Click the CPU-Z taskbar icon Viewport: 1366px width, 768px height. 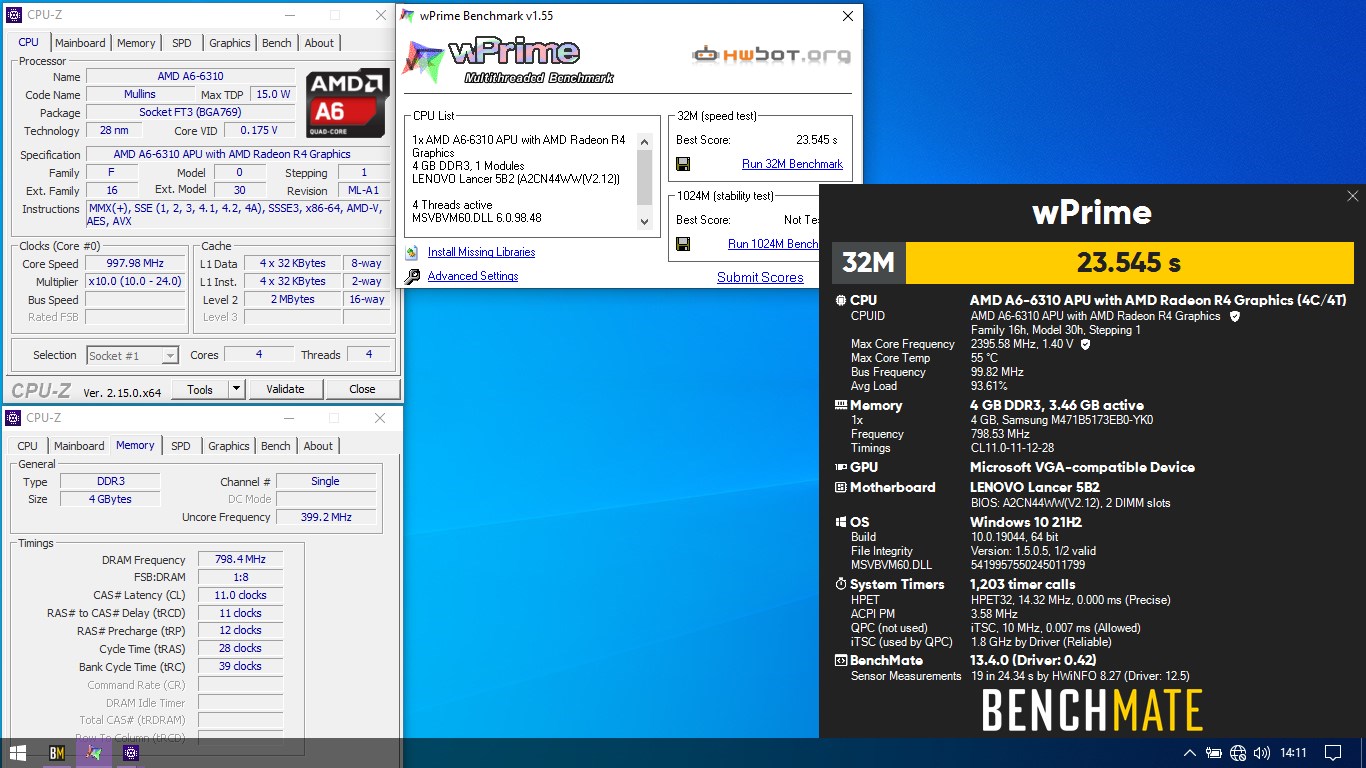(131, 752)
